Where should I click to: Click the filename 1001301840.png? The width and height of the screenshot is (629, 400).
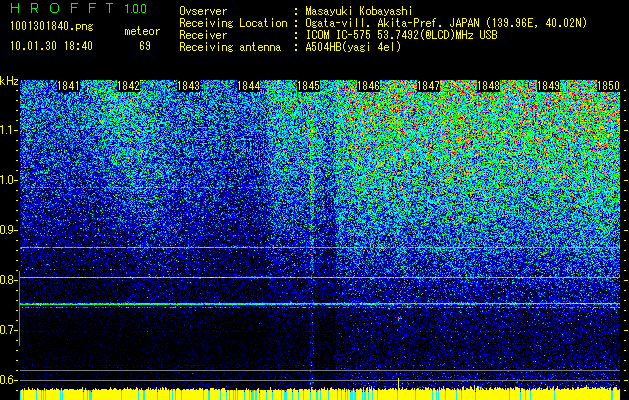52,27
